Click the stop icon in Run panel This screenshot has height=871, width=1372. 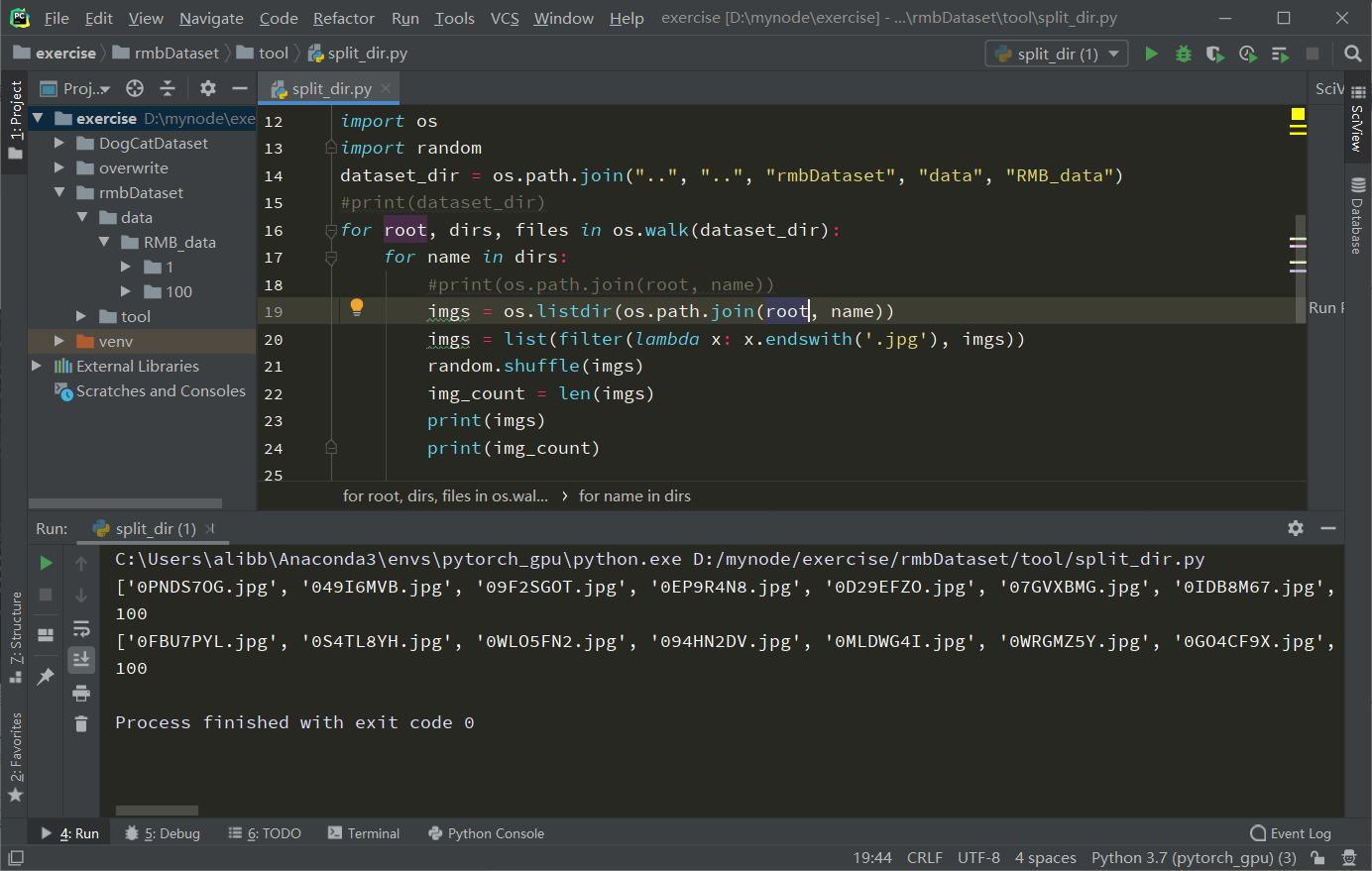coord(46,595)
